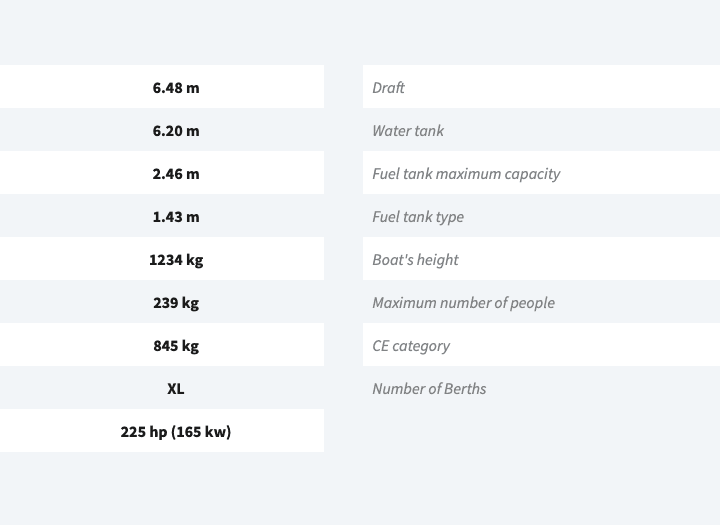Select the Number of Berths label
Viewport: 720px width, 525px height.
click(x=429, y=389)
